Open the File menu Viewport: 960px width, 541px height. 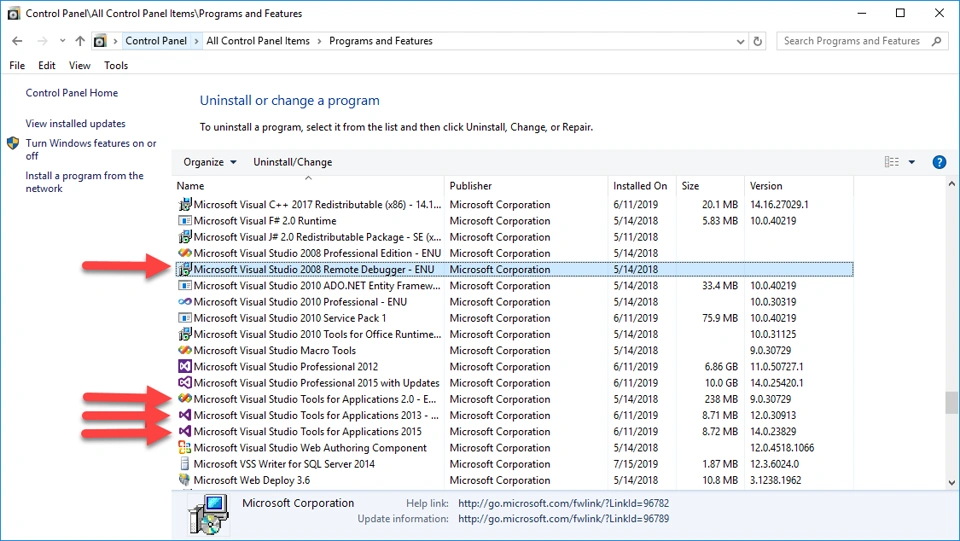click(17, 65)
